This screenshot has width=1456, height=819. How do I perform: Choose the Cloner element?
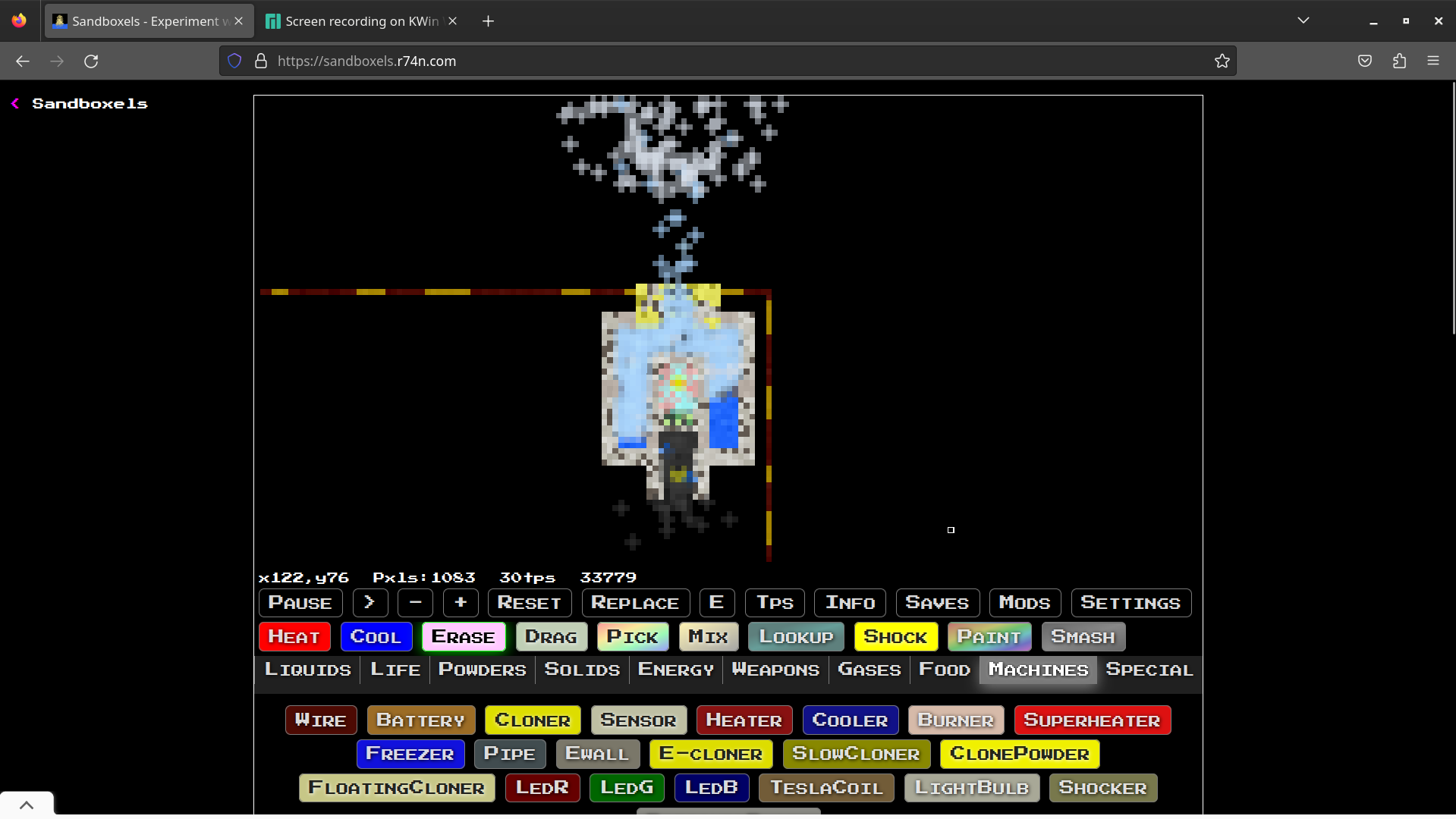point(533,720)
